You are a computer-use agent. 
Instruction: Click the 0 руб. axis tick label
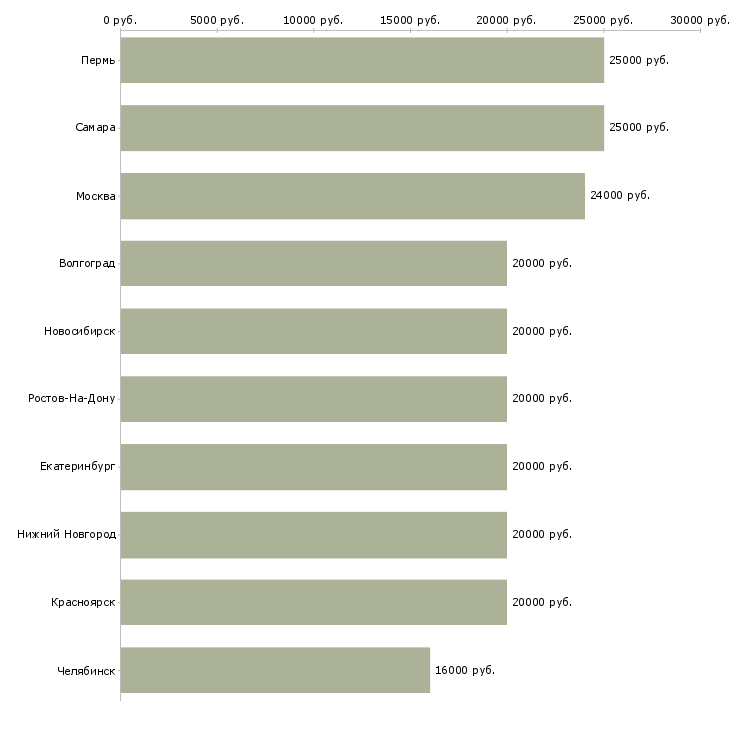(x=120, y=20)
